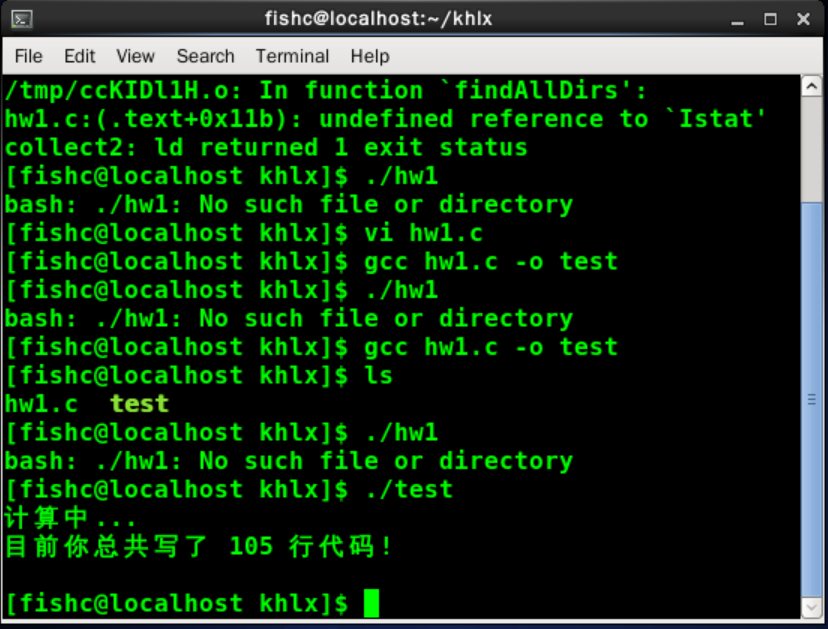Open the Terminal menu
Screen dimensions: 828x629
click(292, 56)
